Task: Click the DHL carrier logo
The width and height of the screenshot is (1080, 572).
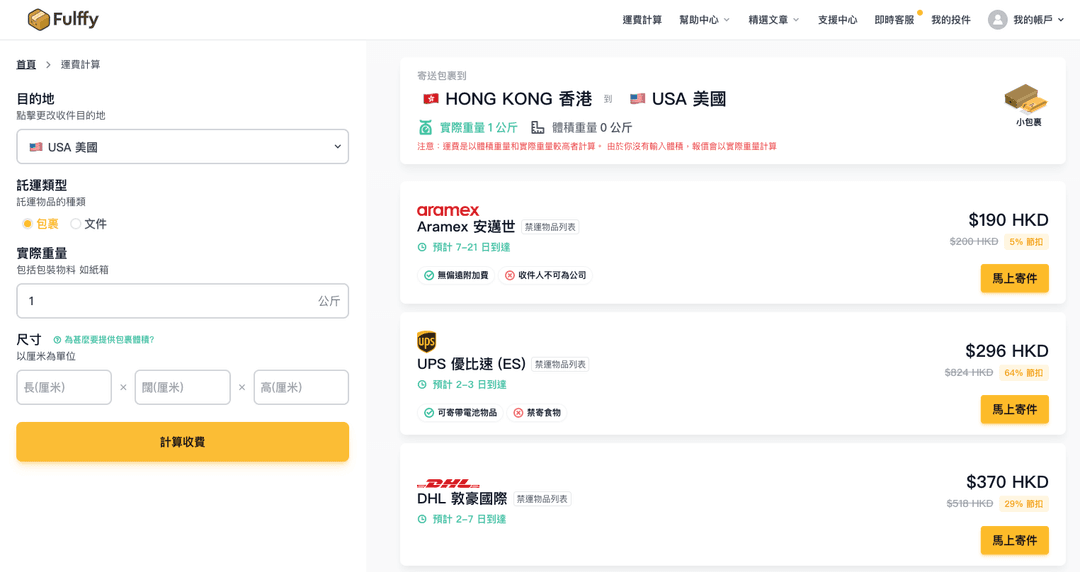Action: 448,483
